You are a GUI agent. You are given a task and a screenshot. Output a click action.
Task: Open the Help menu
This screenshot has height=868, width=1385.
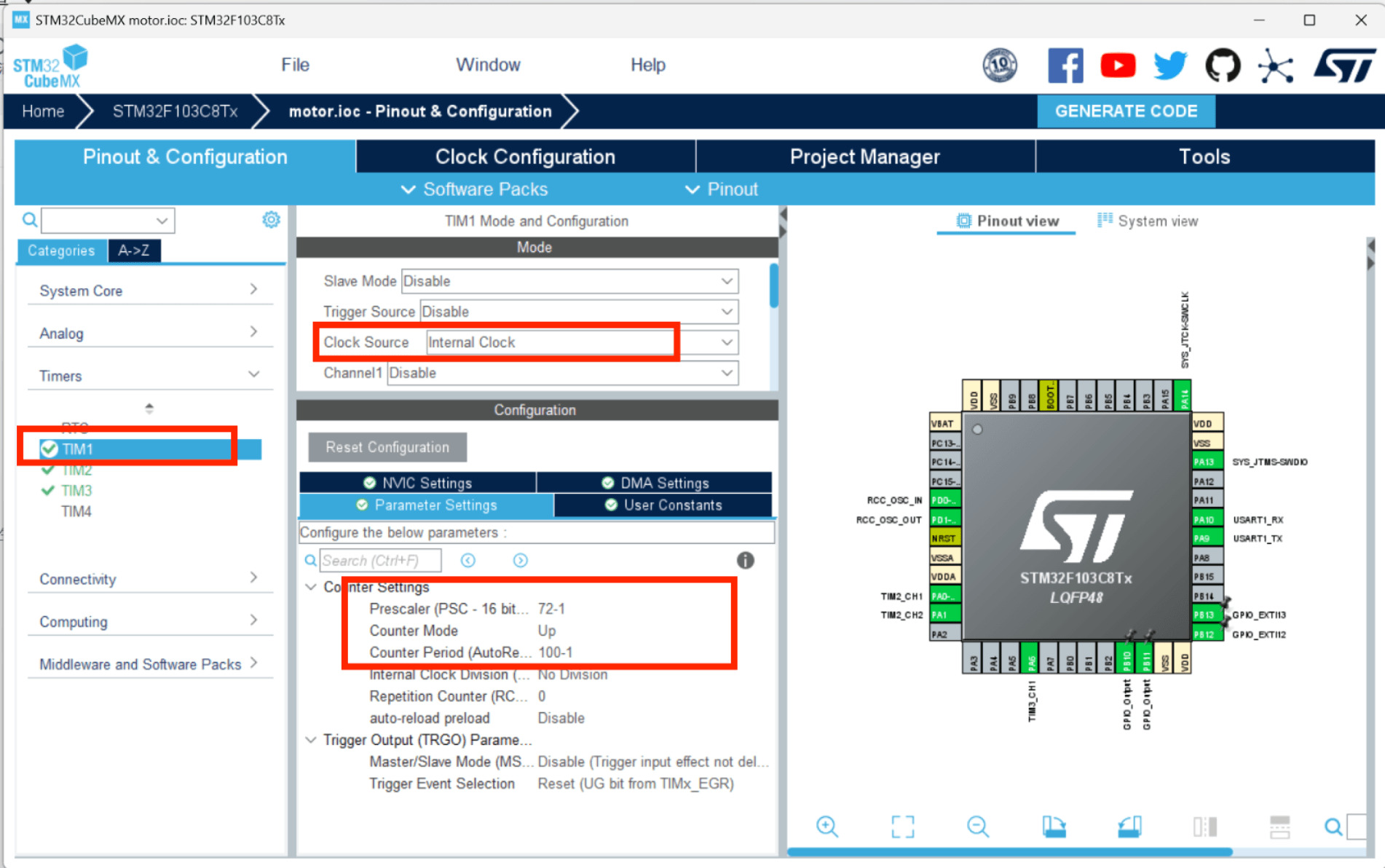[647, 65]
